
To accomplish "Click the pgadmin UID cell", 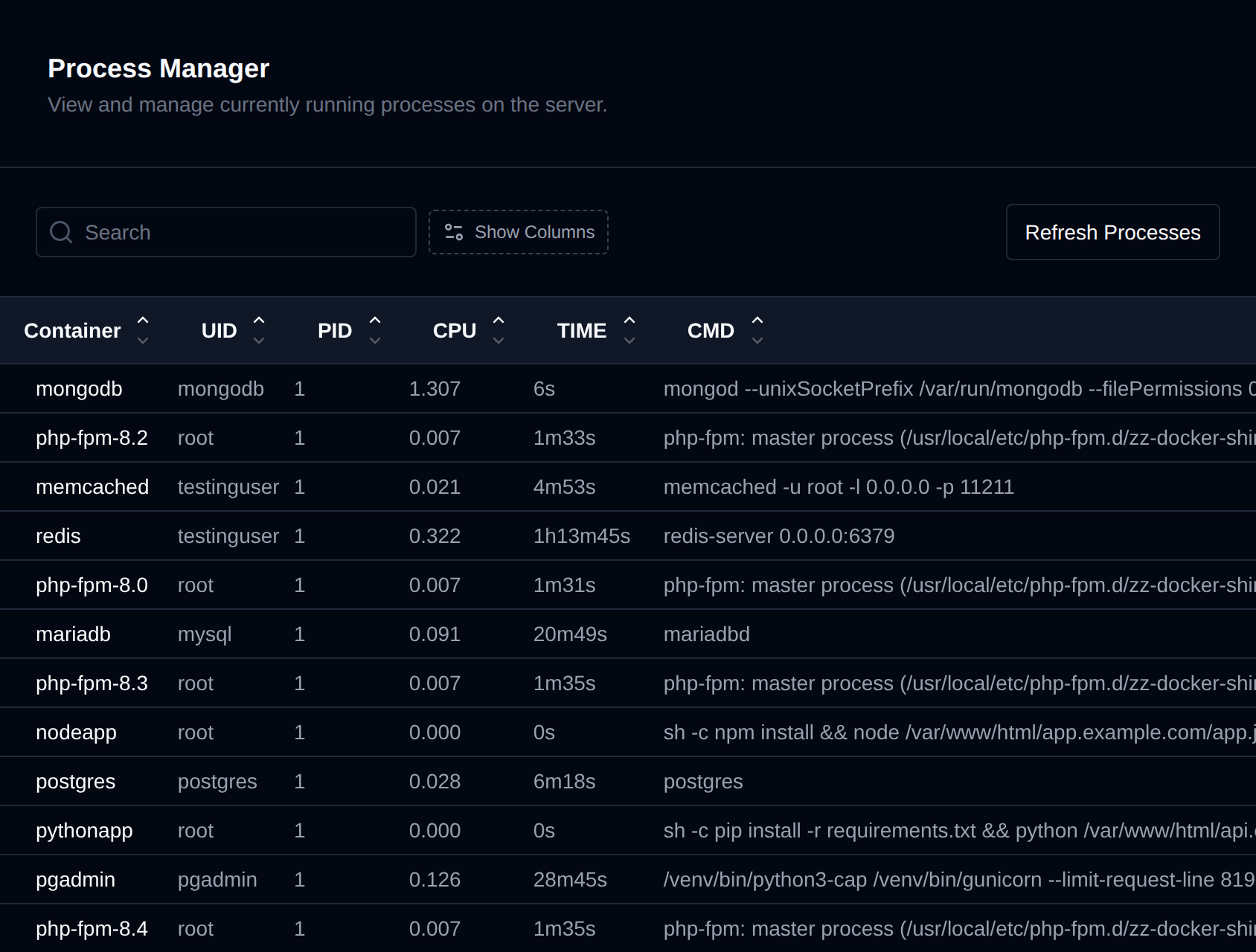I will (x=217, y=880).
